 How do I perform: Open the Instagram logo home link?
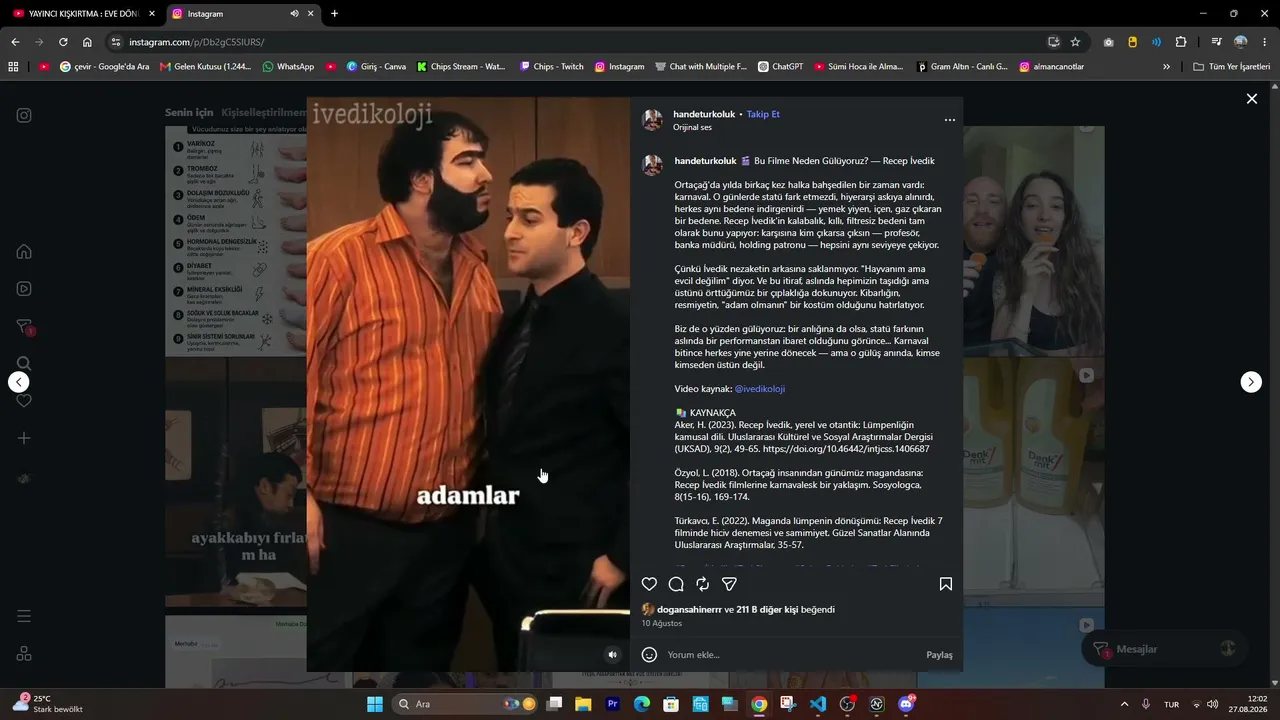click(x=24, y=115)
